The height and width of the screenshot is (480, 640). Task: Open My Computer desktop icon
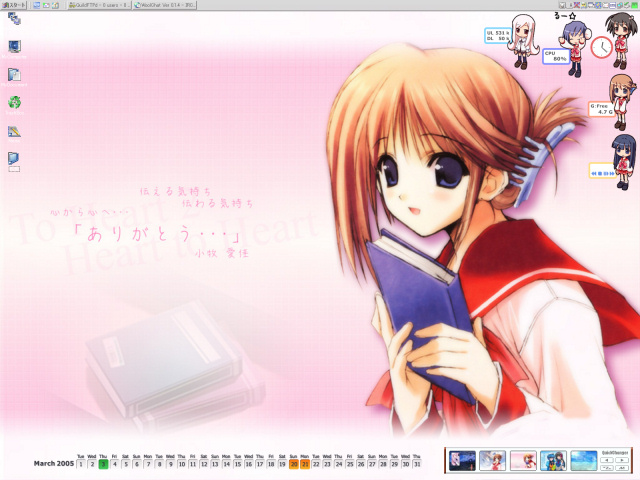tap(14, 49)
